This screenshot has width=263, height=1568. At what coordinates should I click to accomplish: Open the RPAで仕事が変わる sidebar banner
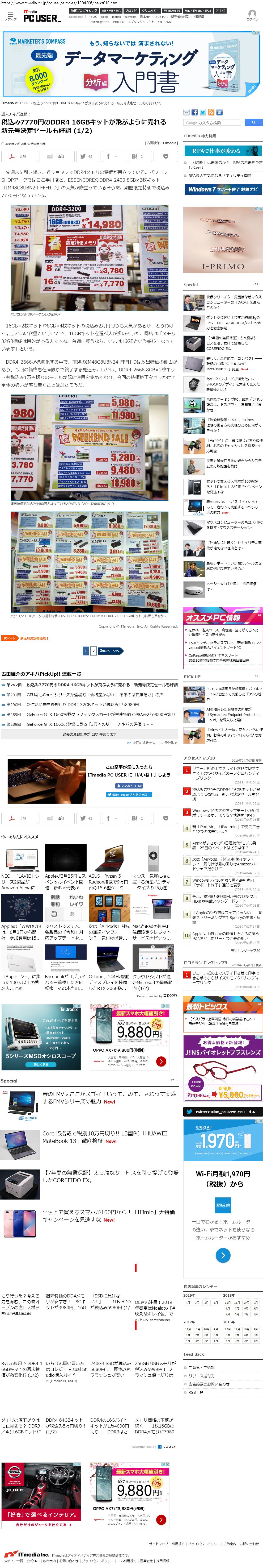pos(223,150)
